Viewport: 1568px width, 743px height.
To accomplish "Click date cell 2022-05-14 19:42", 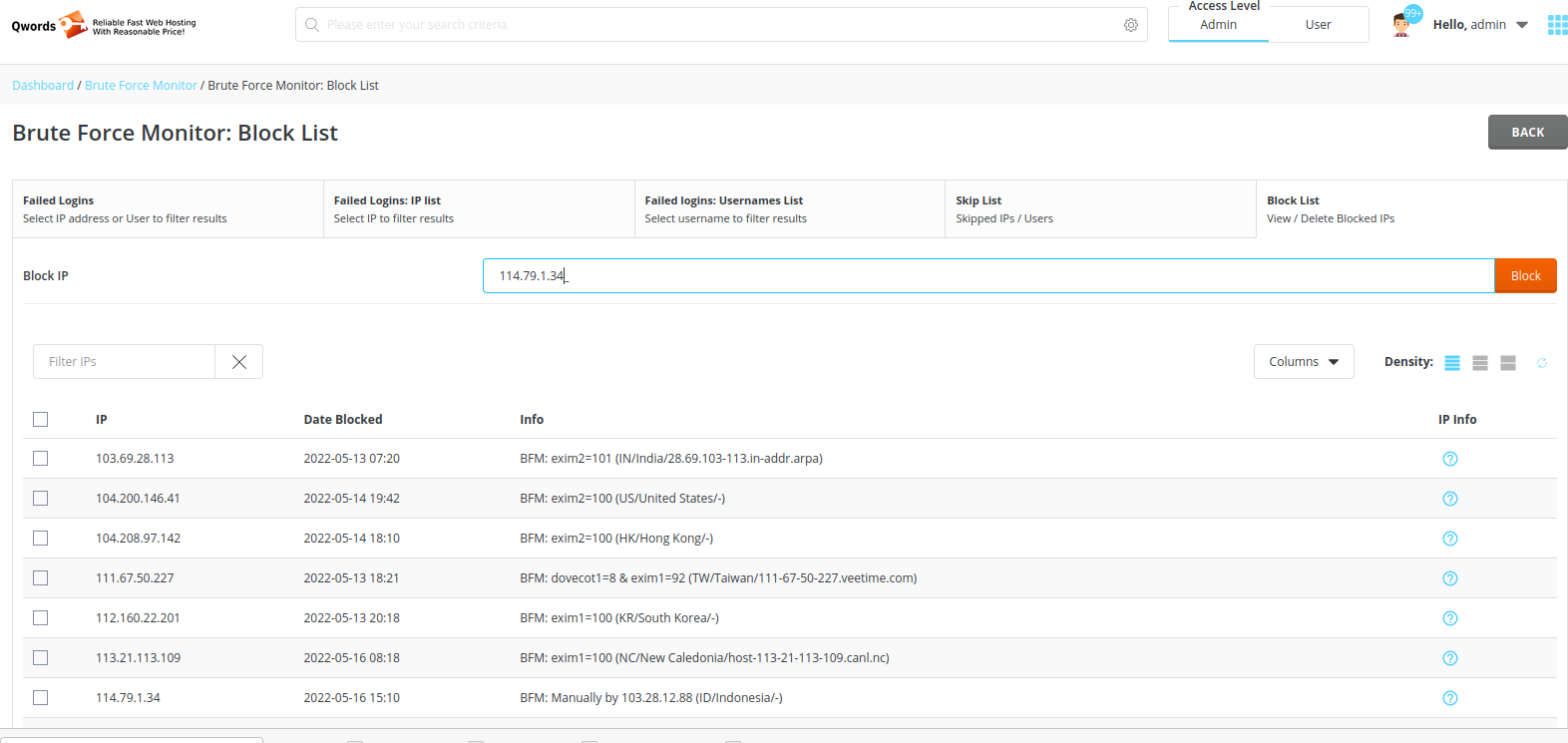I will click(x=352, y=499).
